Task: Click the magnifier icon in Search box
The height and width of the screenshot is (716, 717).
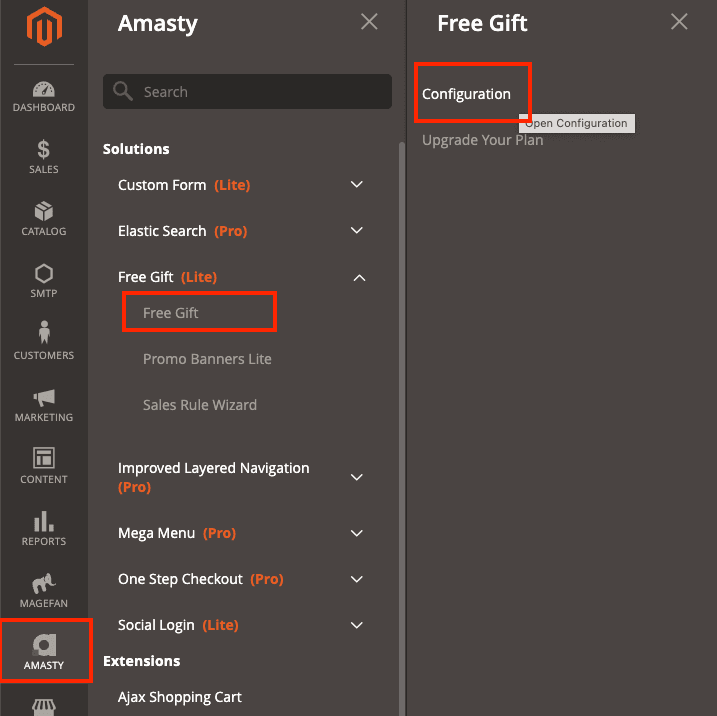Action: [123, 91]
